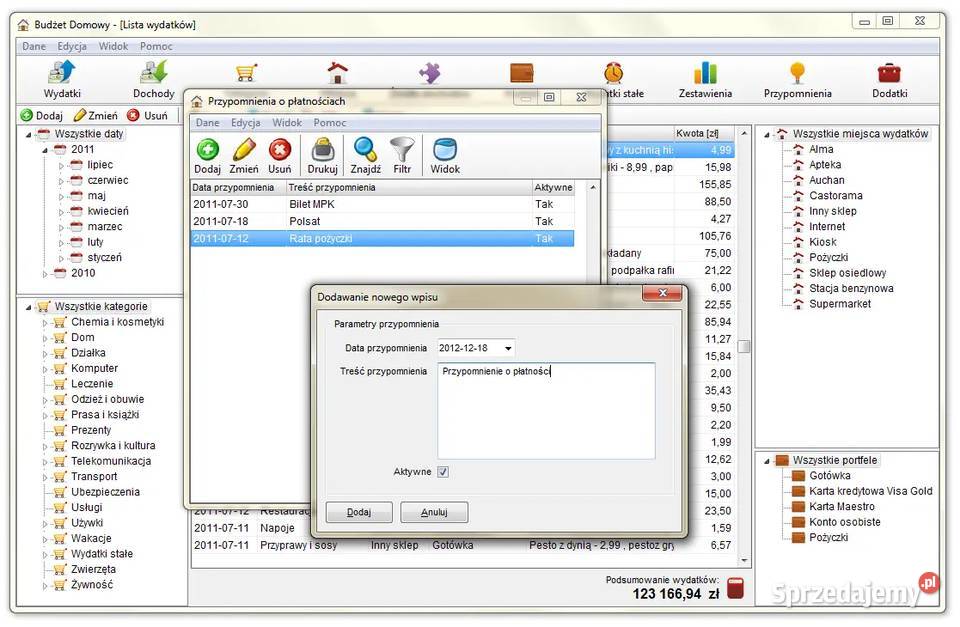Click the Treść przypomnienia text field

click(x=546, y=410)
